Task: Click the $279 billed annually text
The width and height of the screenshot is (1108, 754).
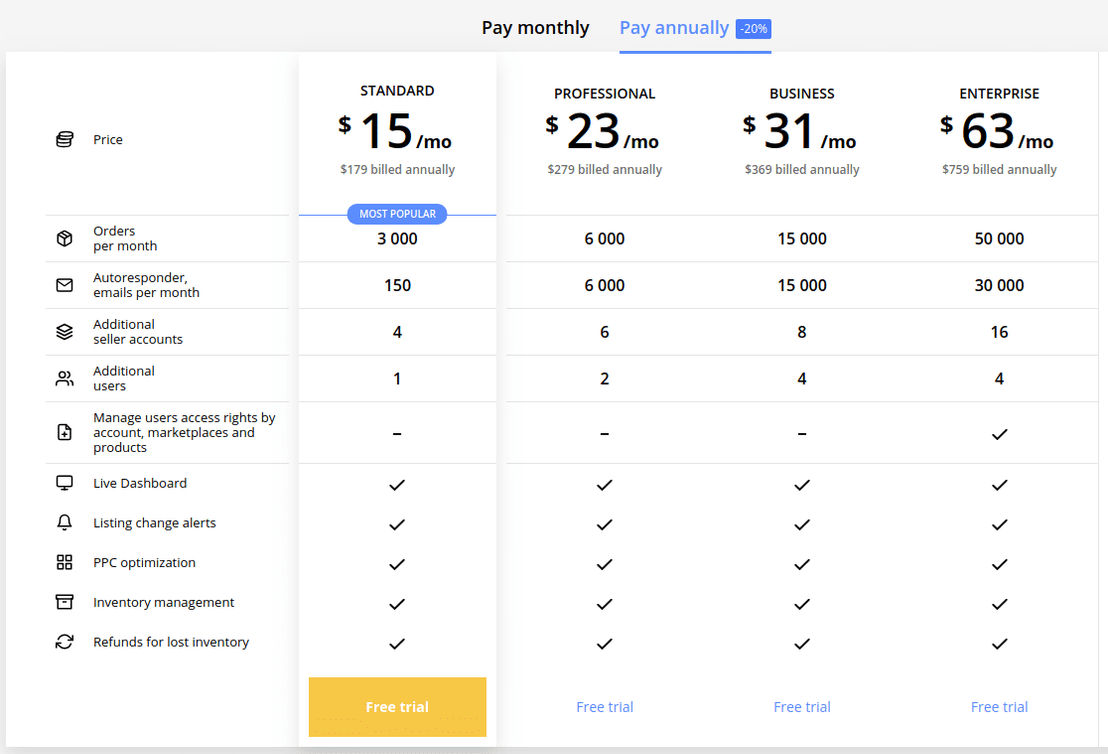Action: (604, 169)
